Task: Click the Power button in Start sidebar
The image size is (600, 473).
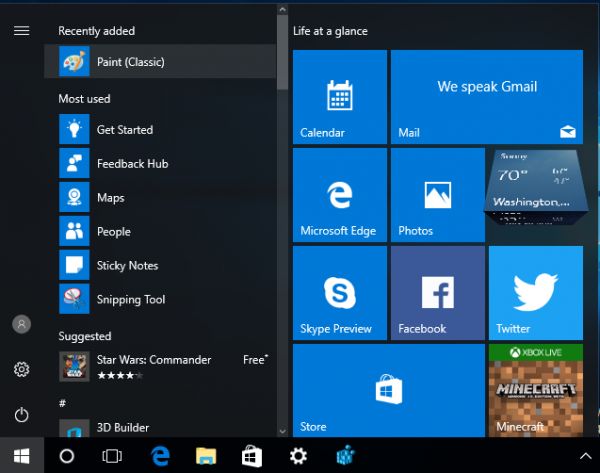Action: (21, 415)
